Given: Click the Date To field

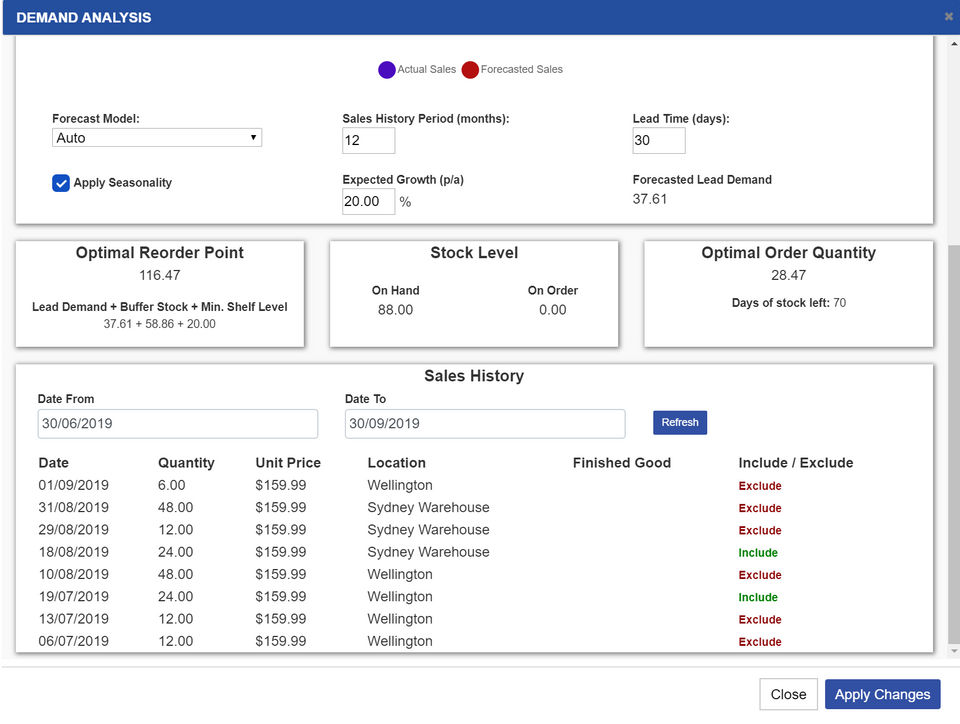Looking at the screenshot, I should point(484,423).
